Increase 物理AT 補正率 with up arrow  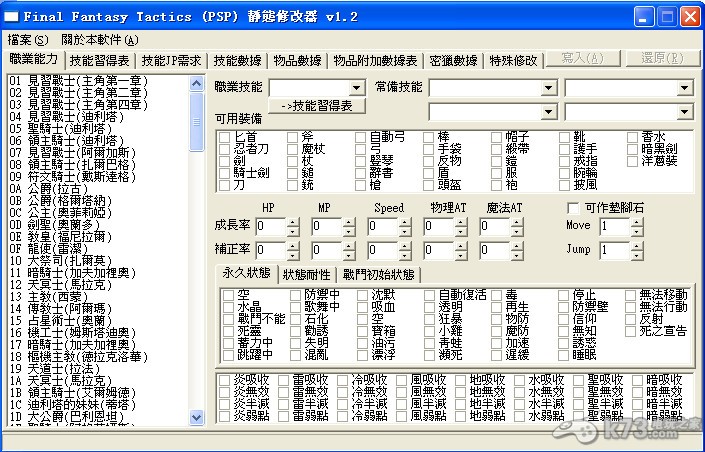coord(461,246)
